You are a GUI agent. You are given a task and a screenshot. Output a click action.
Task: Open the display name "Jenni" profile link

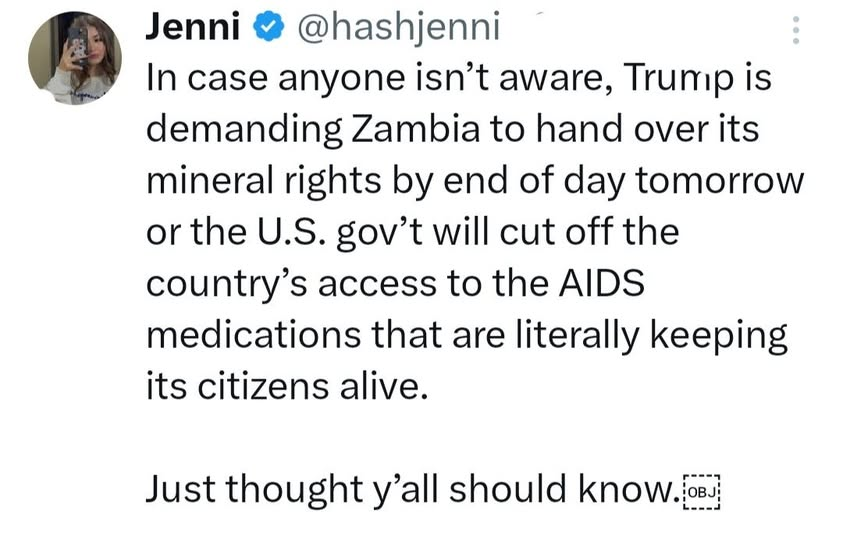point(192,29)
